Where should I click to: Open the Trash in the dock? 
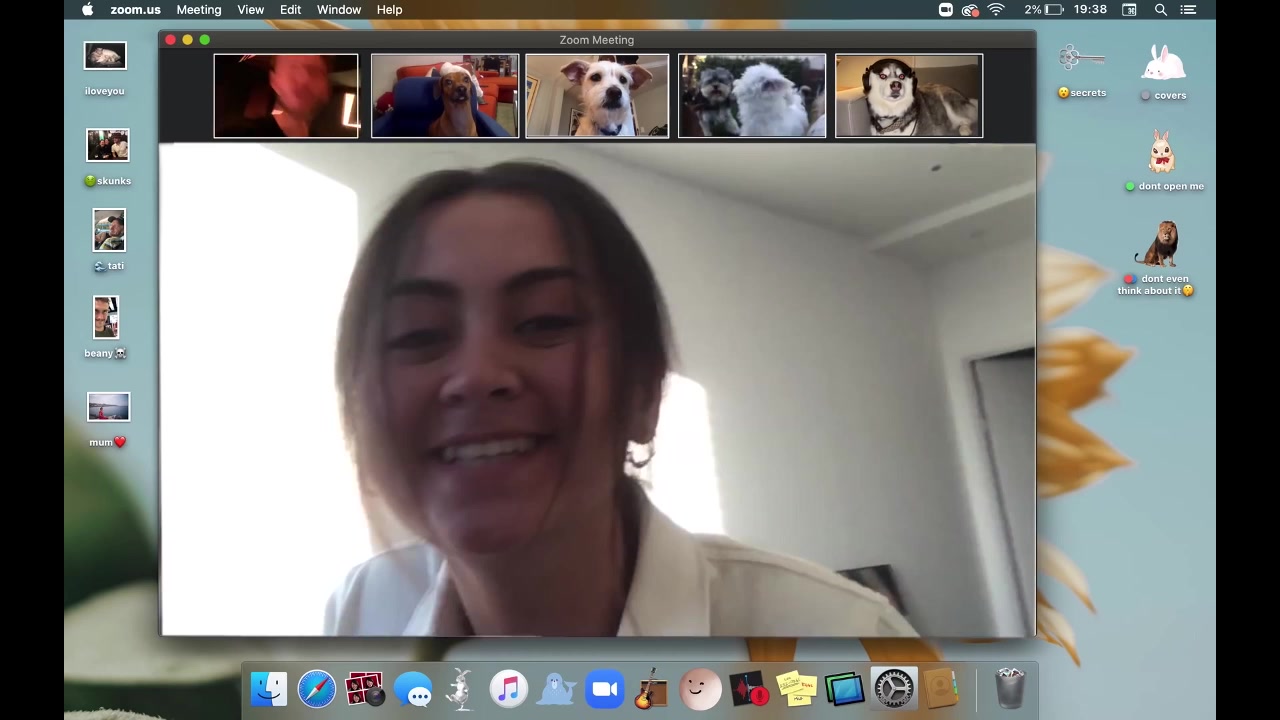point(1010,689)
